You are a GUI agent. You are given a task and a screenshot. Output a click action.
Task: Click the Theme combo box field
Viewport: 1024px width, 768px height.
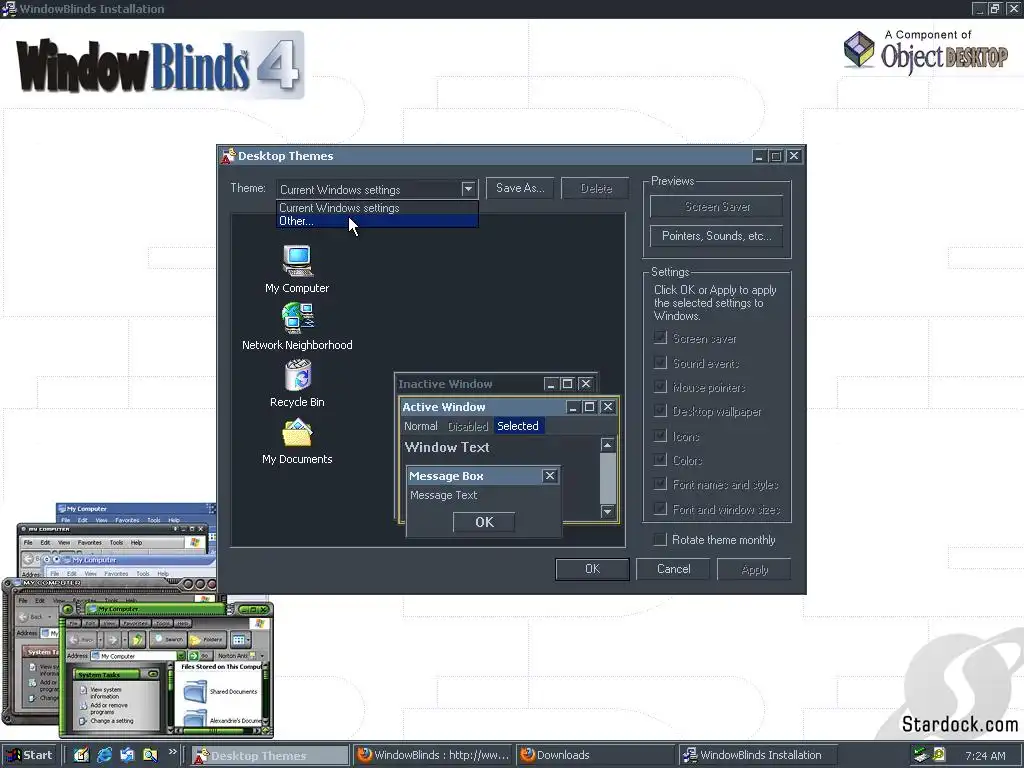[377, 189]
